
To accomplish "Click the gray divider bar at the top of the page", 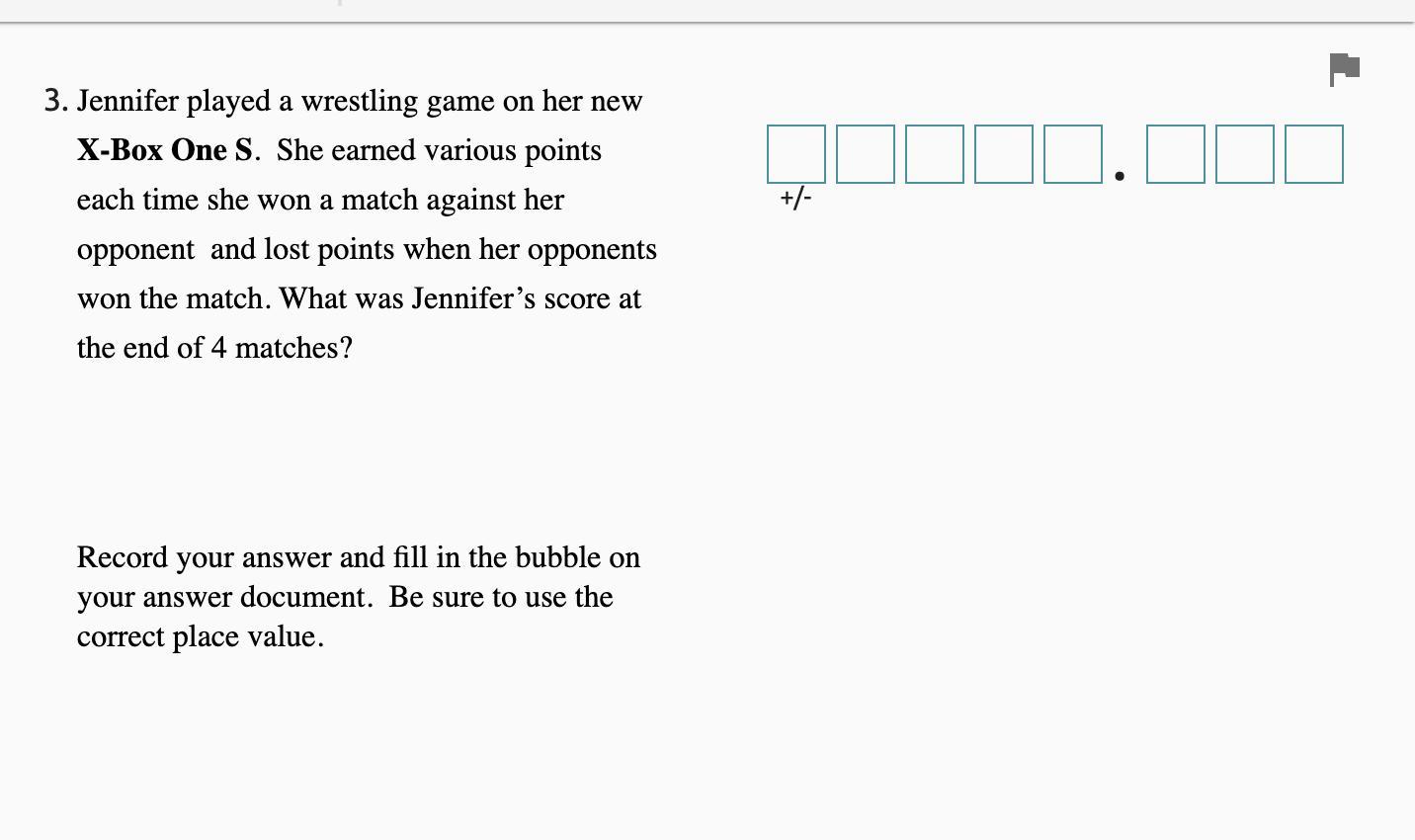I will coord(707,23).
